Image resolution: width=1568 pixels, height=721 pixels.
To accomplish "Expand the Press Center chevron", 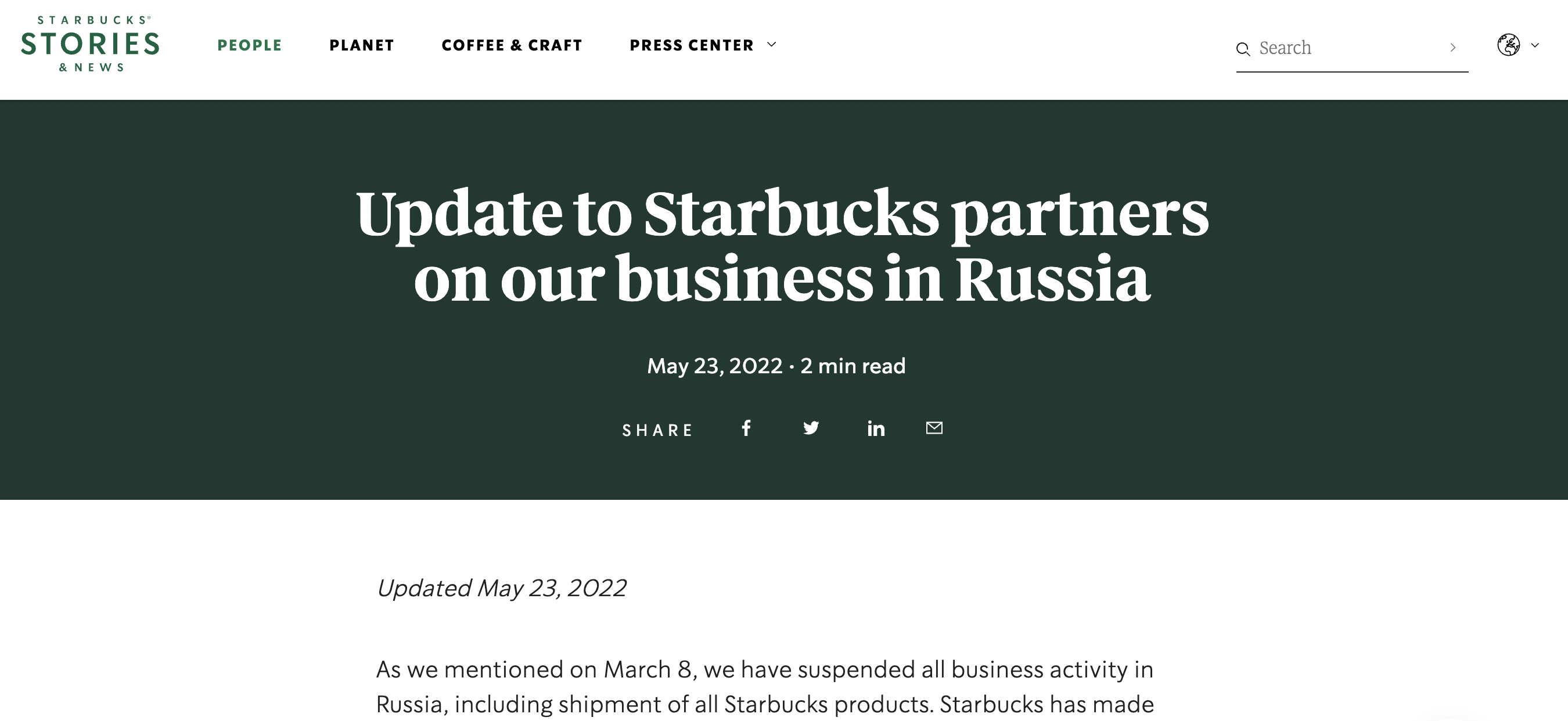I will [x=772, y=45].
